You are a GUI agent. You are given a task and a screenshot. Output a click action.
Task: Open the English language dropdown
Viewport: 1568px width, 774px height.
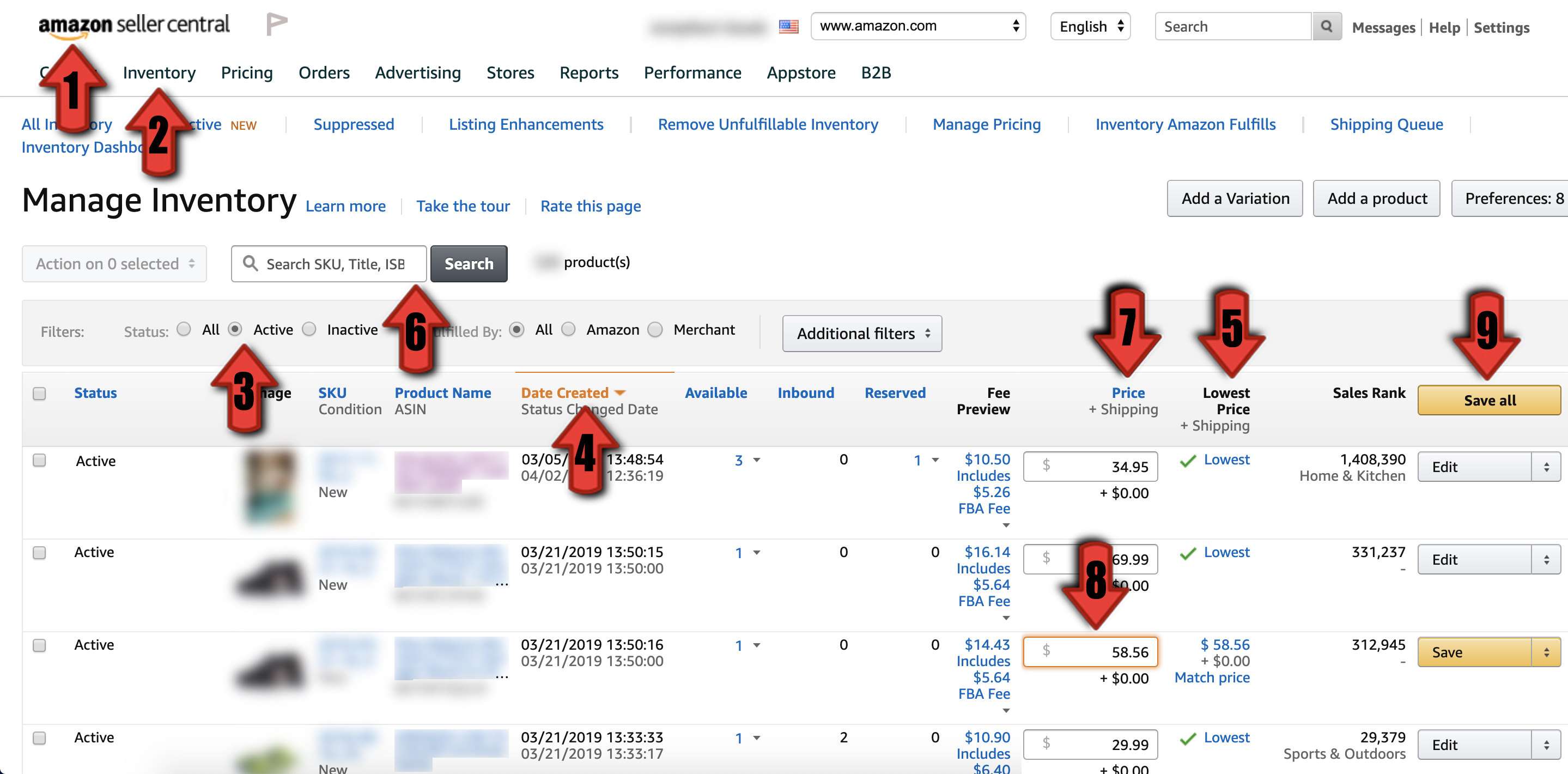(x=1090, y=26)
